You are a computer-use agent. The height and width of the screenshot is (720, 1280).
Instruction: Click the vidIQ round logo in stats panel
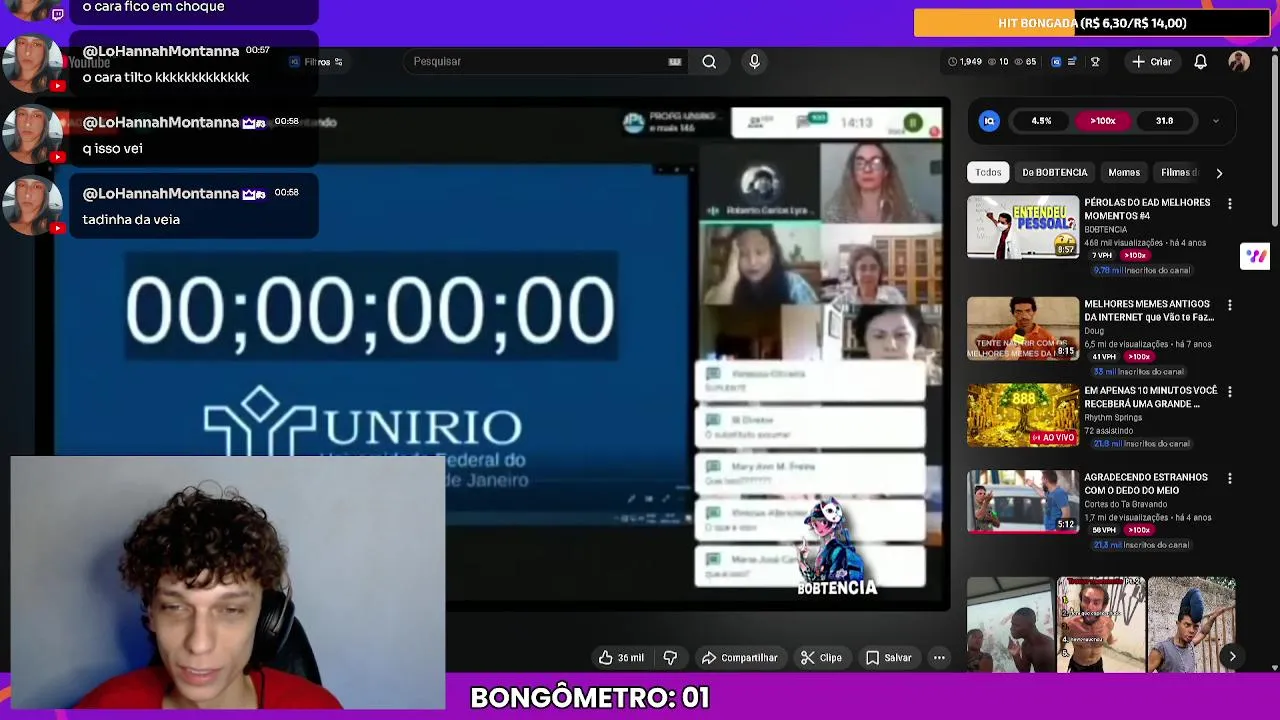coord(989,121)
